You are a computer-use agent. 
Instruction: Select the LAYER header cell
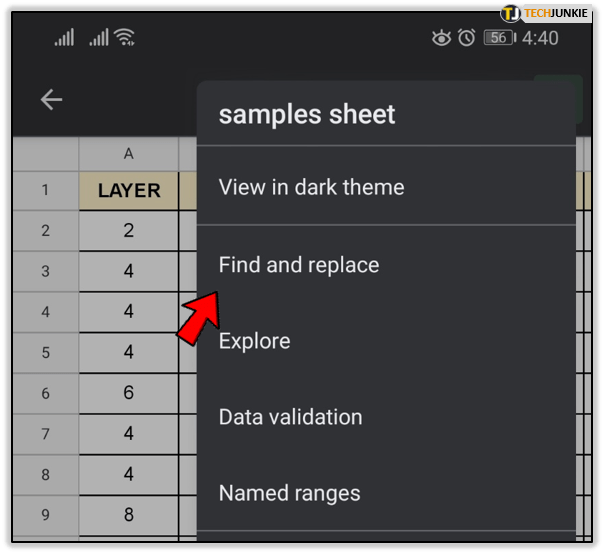128,191
